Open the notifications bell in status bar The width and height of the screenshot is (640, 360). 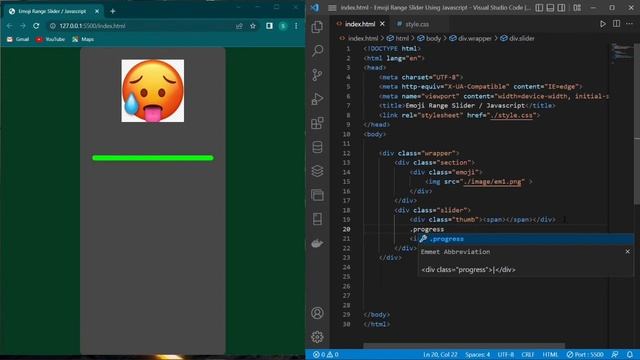click(x=630, y=354)
